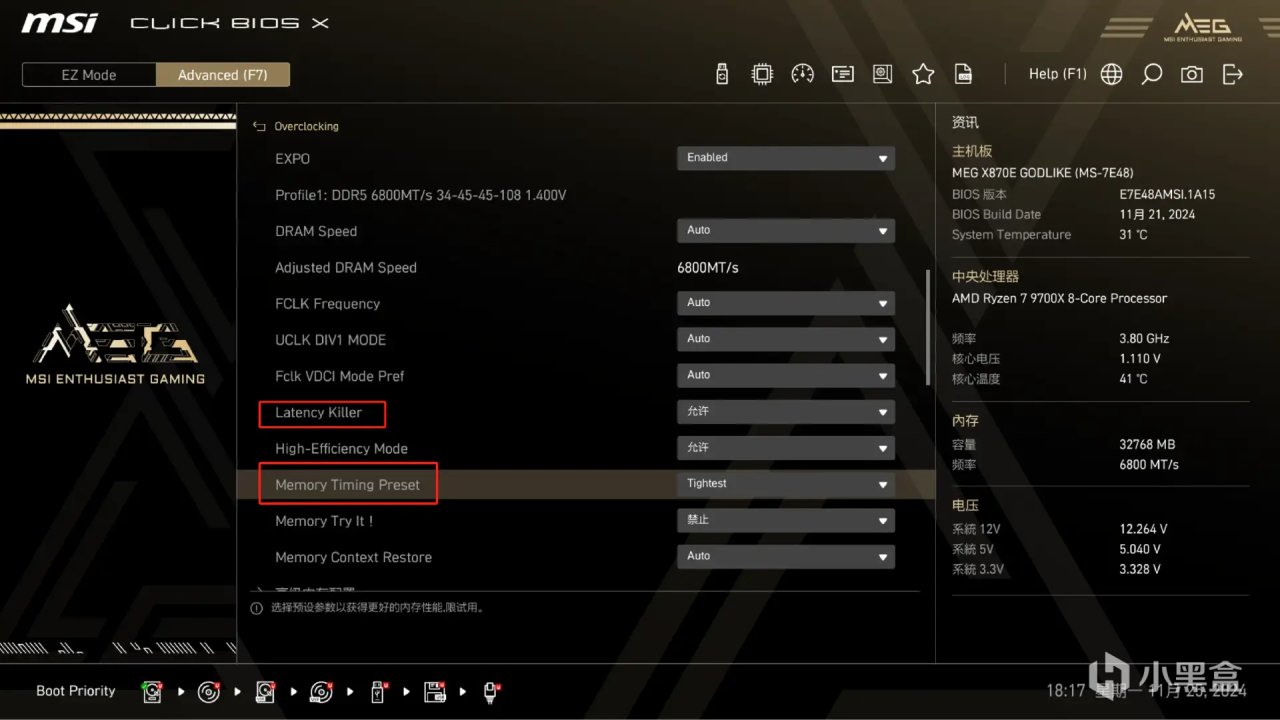Click the 32768 MB memory capacity value

click(1147, 445)
